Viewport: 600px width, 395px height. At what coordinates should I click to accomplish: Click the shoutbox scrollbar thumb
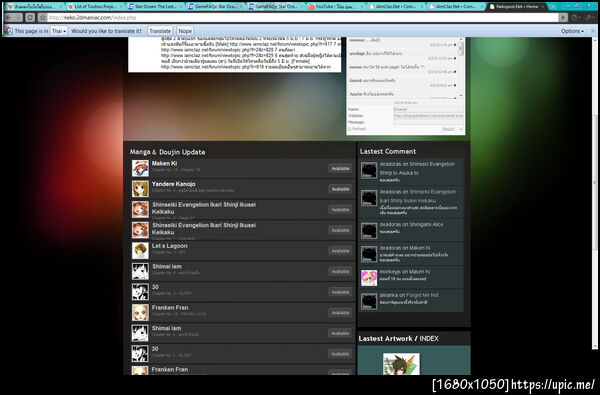coord(461,48)
